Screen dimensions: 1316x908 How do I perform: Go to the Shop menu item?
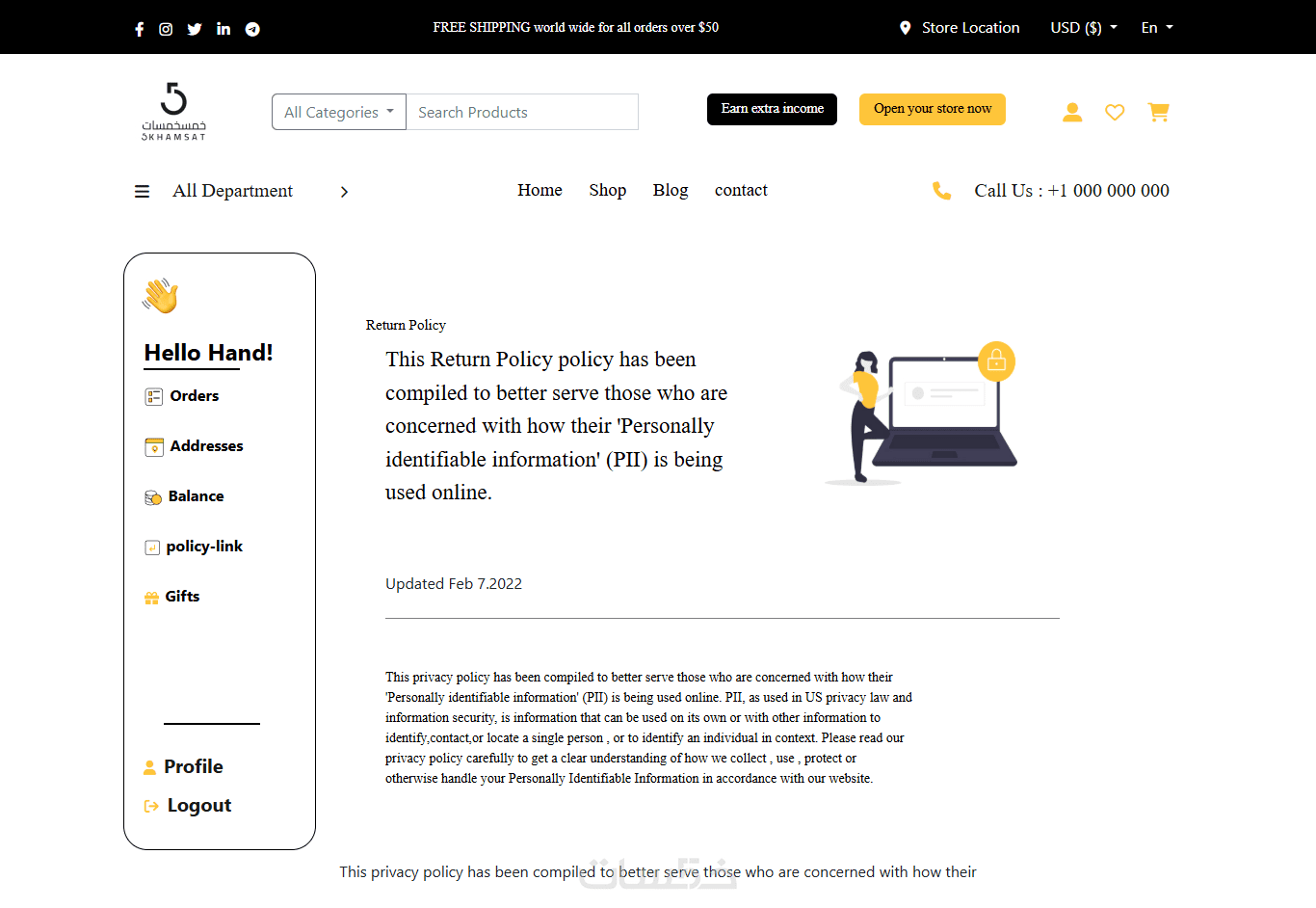click(x=608, y=190)
